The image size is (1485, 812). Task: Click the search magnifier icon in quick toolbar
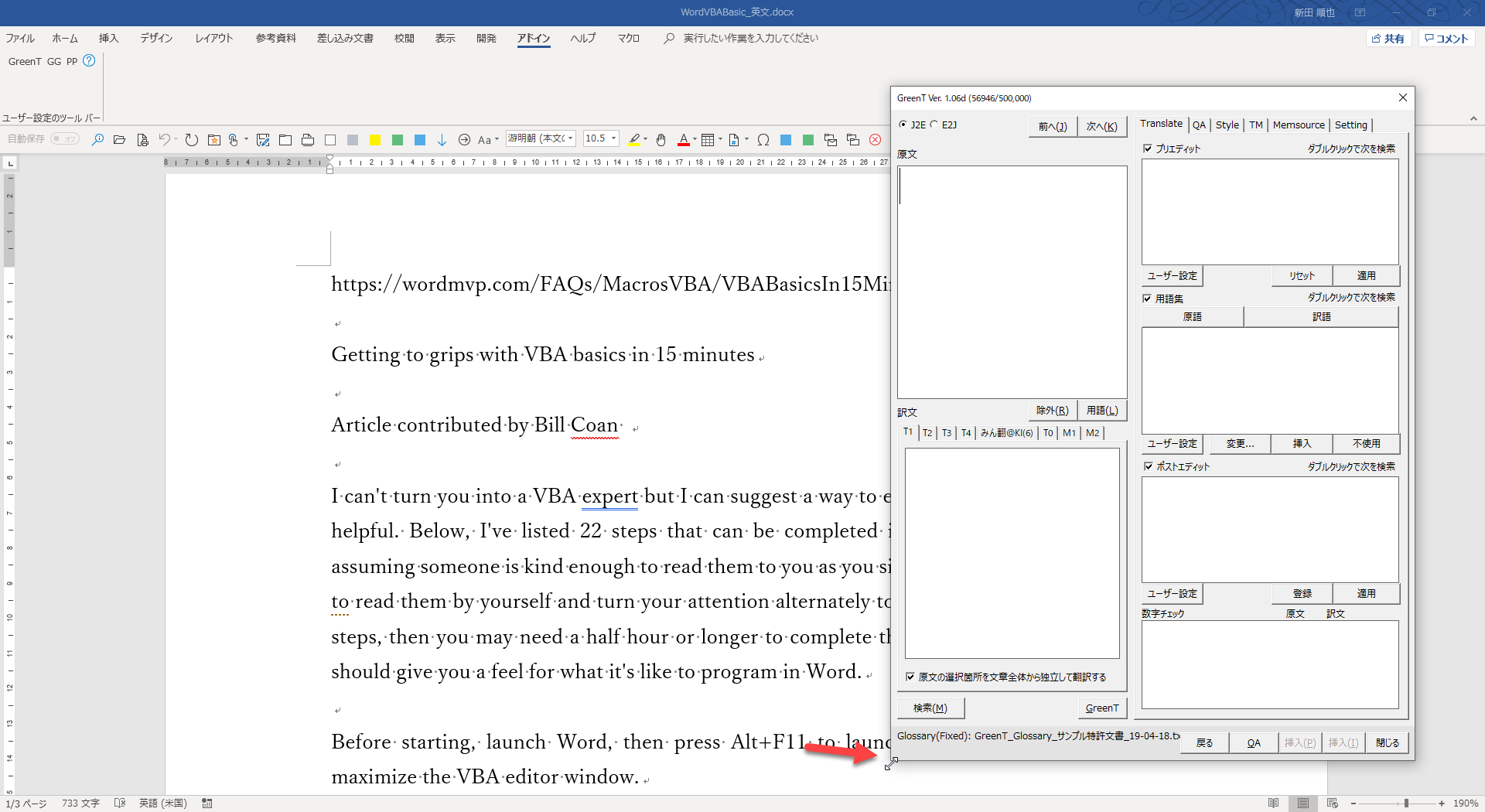click(97, 140)
